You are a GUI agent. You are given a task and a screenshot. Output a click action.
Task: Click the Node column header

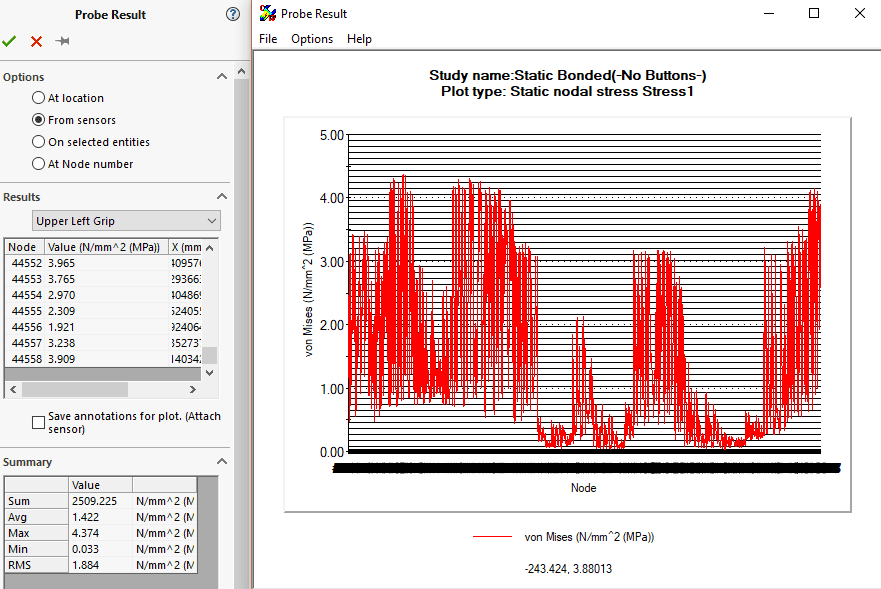(x=25, y=247)
